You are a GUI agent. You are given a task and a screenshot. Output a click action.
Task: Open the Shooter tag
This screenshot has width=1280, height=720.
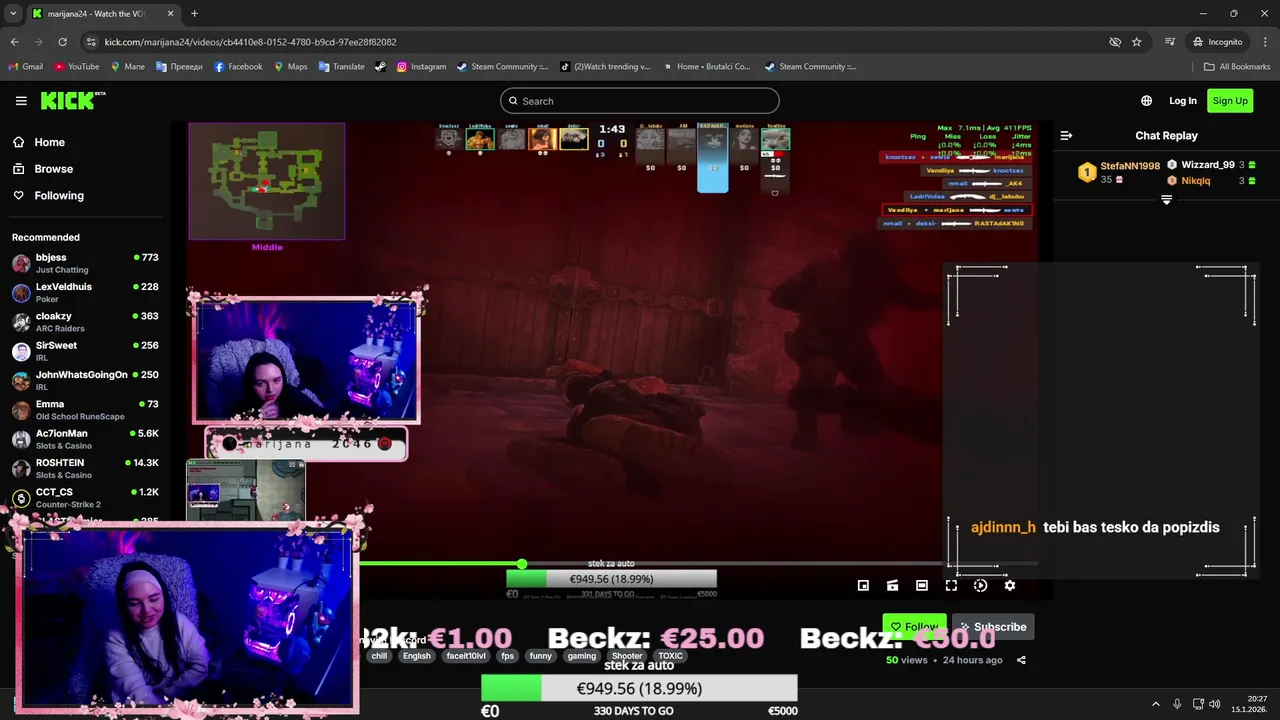627,657
